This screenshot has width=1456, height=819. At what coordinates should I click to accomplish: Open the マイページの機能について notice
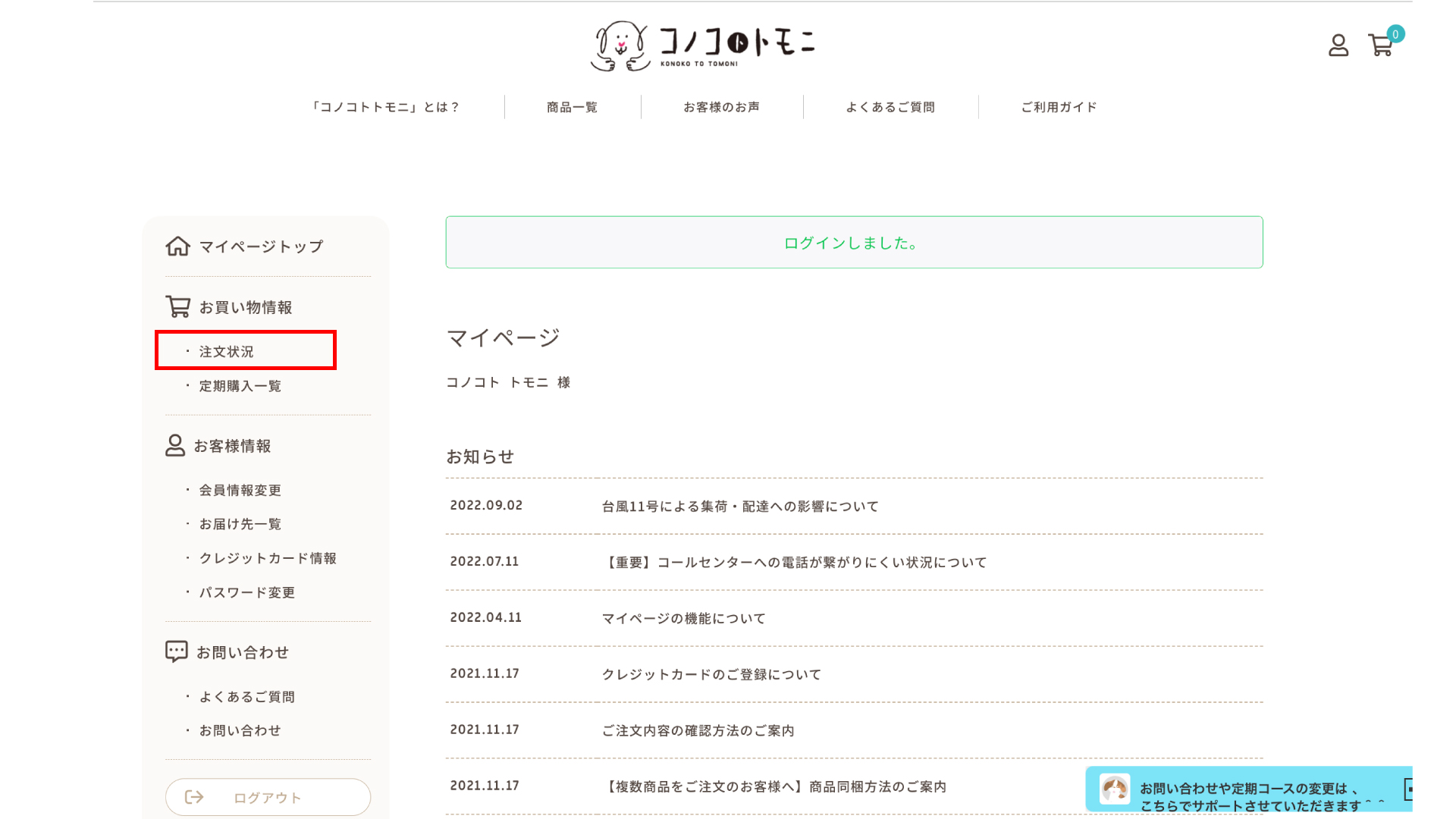pyautogui.click(x=683, y=618)
